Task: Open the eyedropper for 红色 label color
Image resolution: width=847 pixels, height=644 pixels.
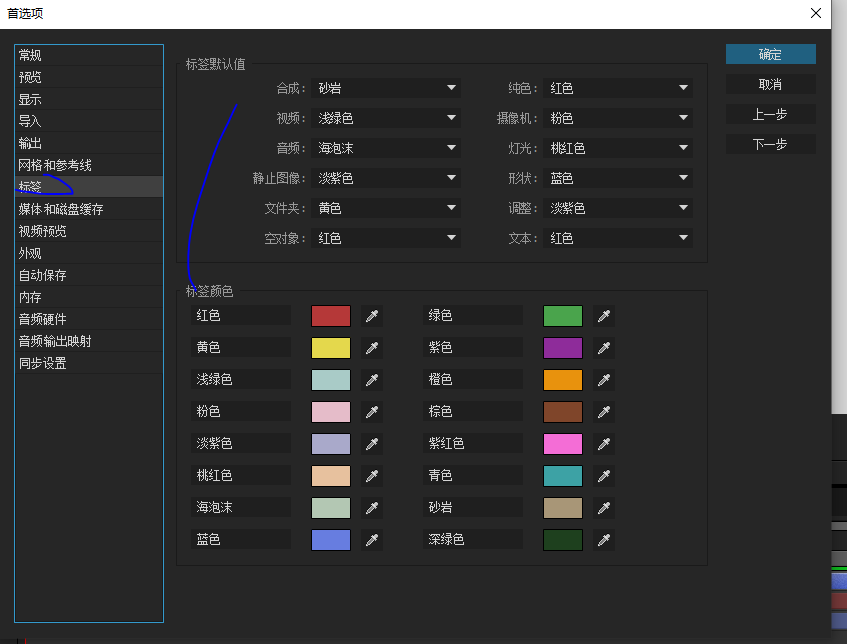Action: [372, 315]
